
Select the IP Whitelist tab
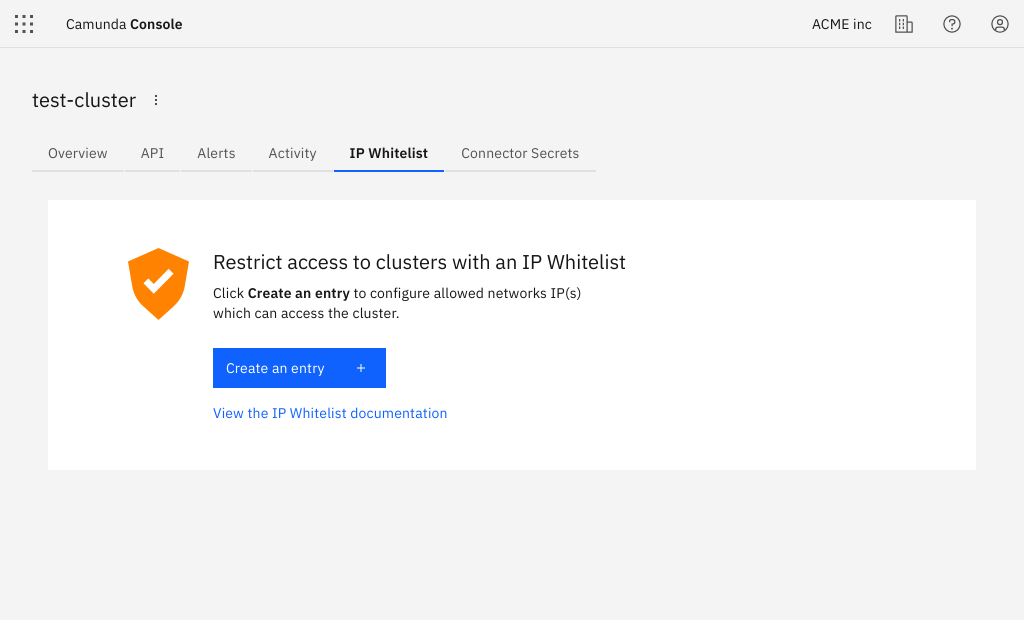click(x=388, y=153)
